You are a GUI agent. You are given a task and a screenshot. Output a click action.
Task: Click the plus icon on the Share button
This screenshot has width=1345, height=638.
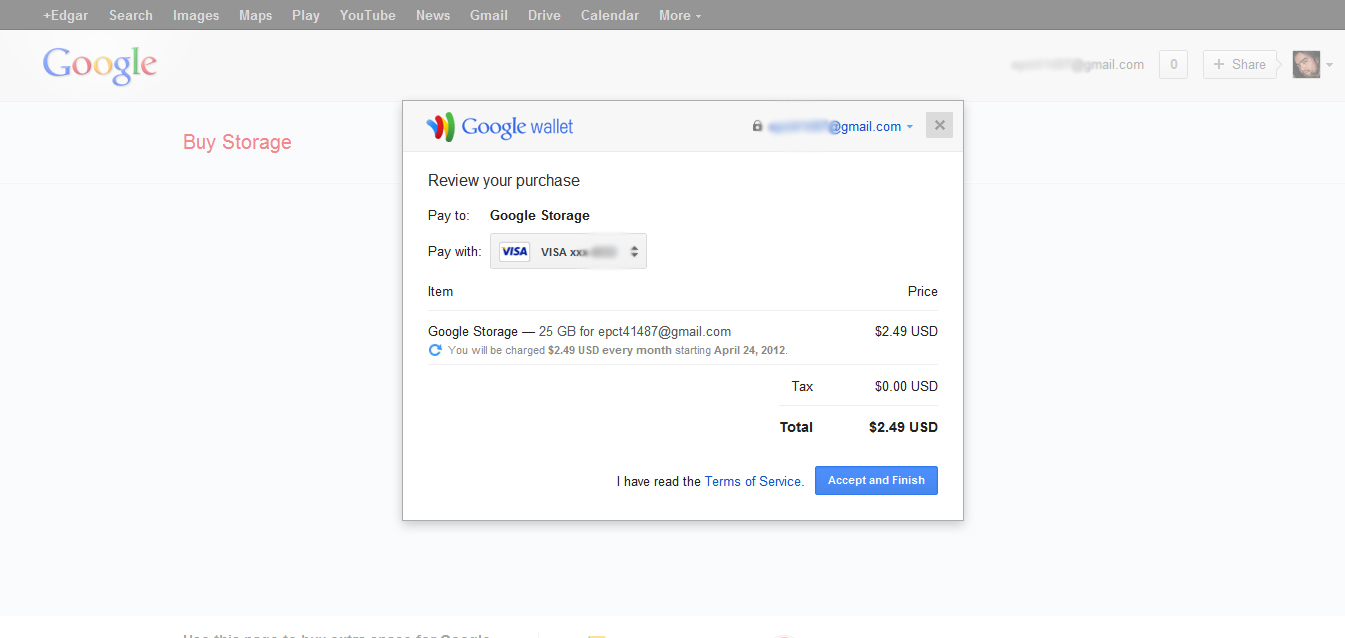[1218, 64]
